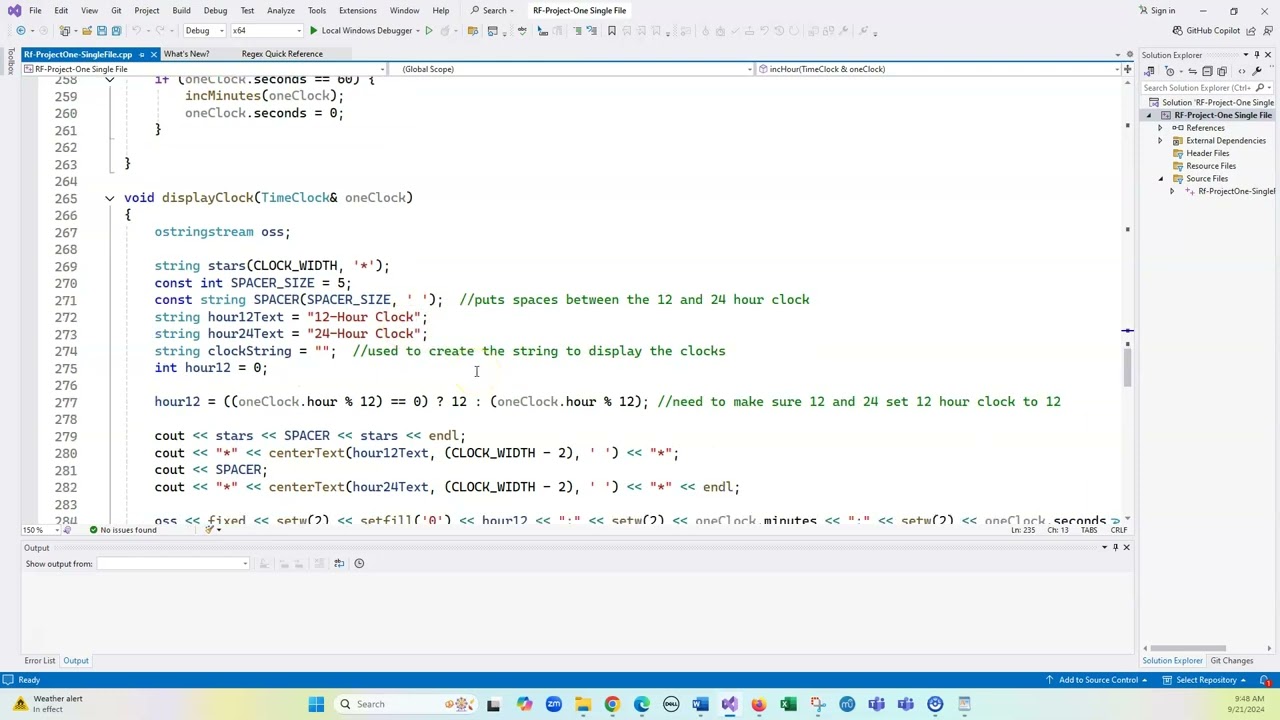The image size is (1280, 720).
Task: Expand the References node
Action: [x=1161, y=128]
